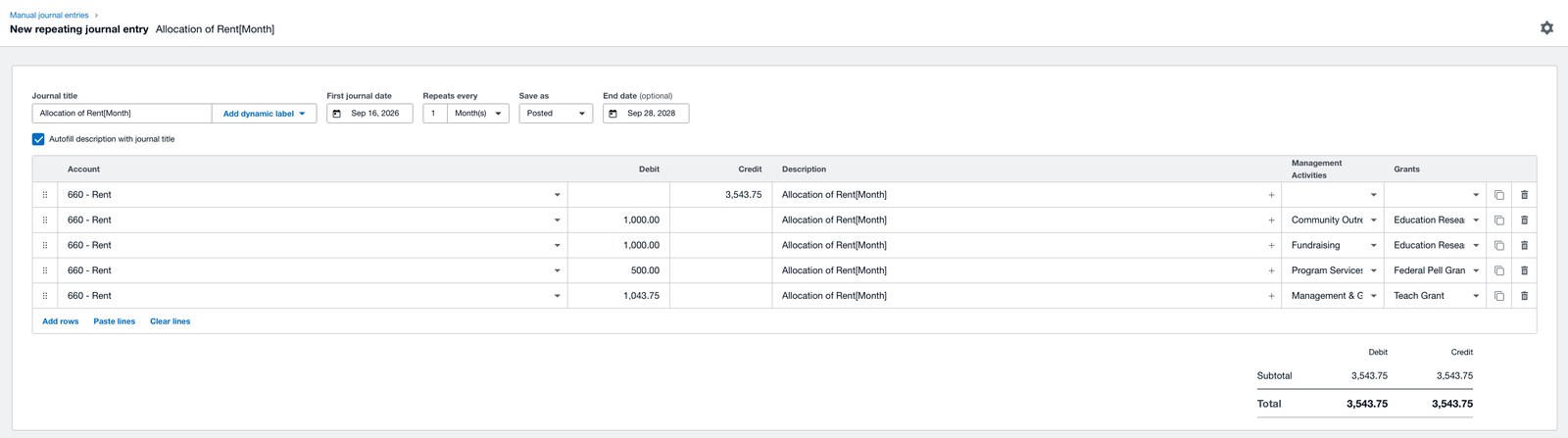The image size is (1568, 438).
Task: Duplicate the 3,543.75 credit line
Action: [1498, 195]
